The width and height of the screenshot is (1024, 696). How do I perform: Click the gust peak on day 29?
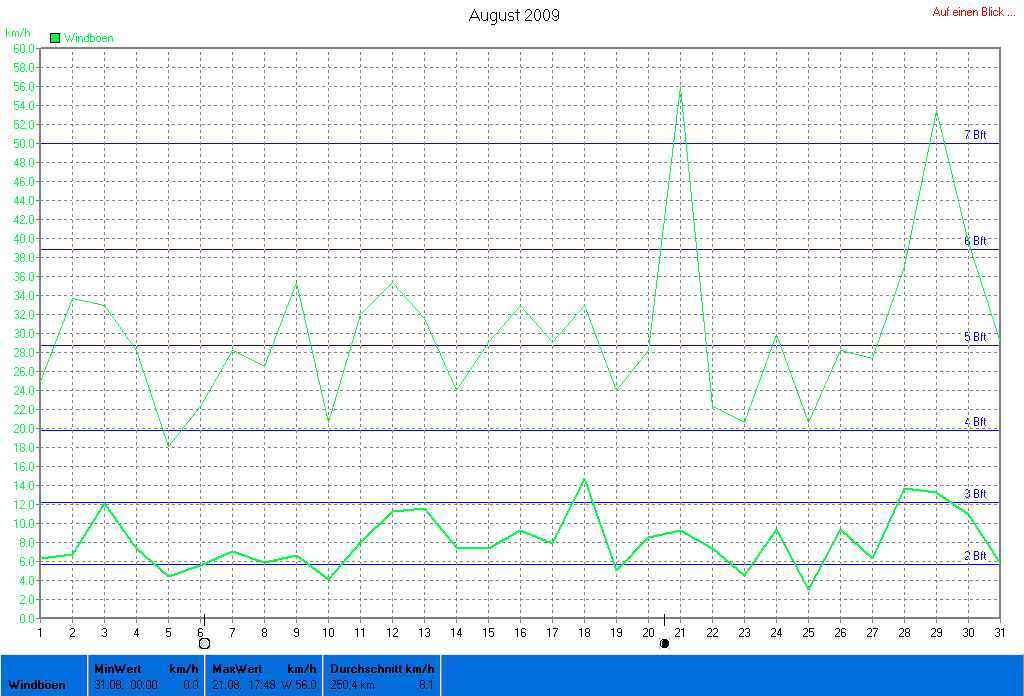point(936,112)
